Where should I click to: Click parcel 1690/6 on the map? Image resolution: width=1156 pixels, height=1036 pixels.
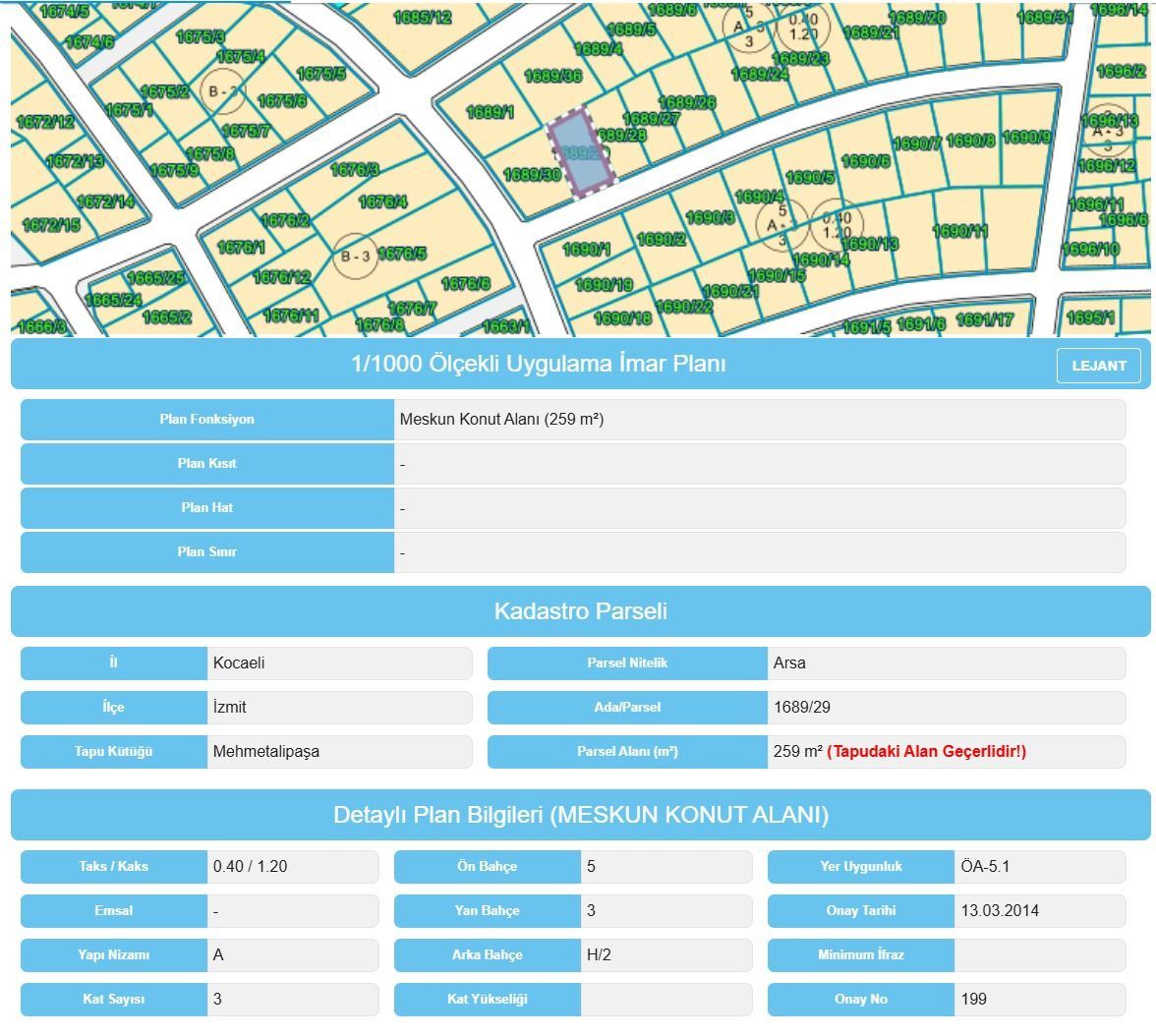[865, 161]
